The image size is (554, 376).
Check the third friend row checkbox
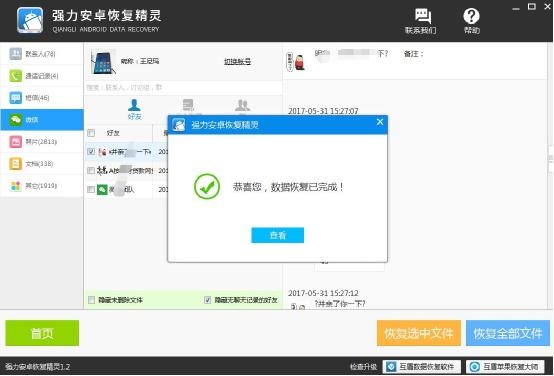(x=91, y=189)
